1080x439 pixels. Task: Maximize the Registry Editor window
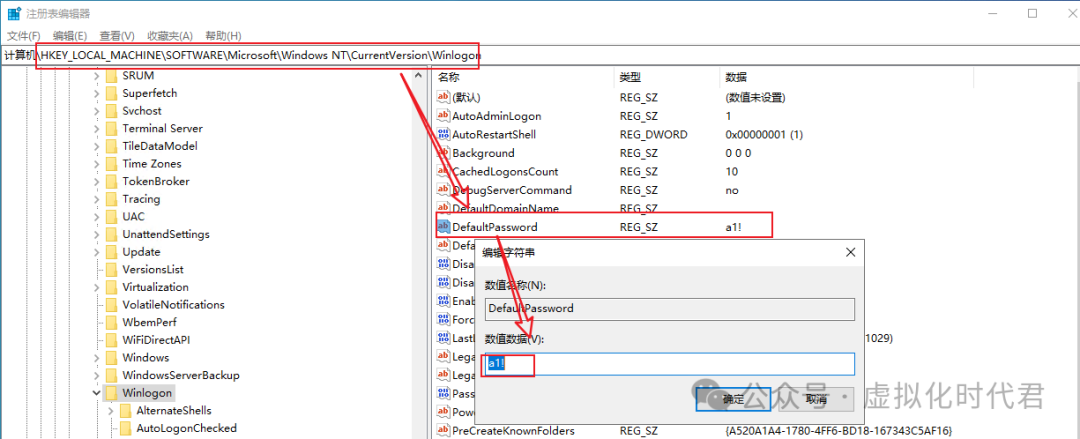click(1032, 13)
